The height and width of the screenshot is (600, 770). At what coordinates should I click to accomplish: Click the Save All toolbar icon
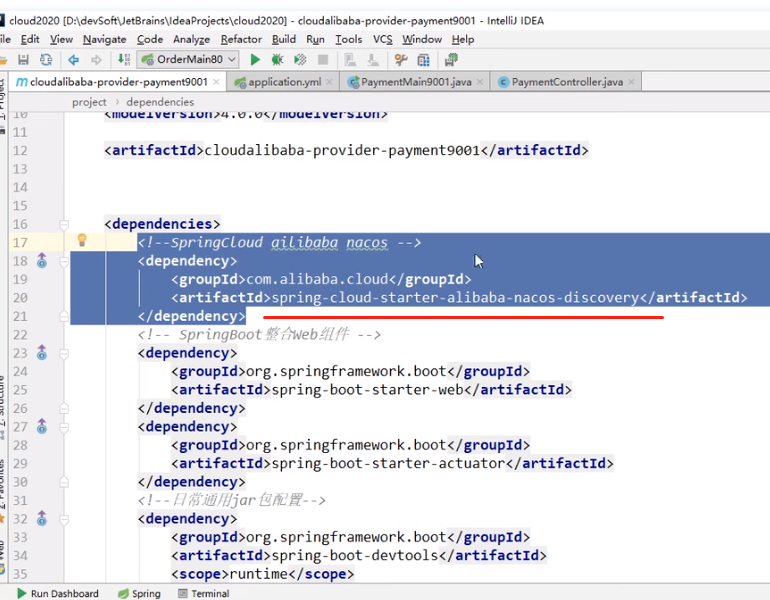tap(23, 60)
